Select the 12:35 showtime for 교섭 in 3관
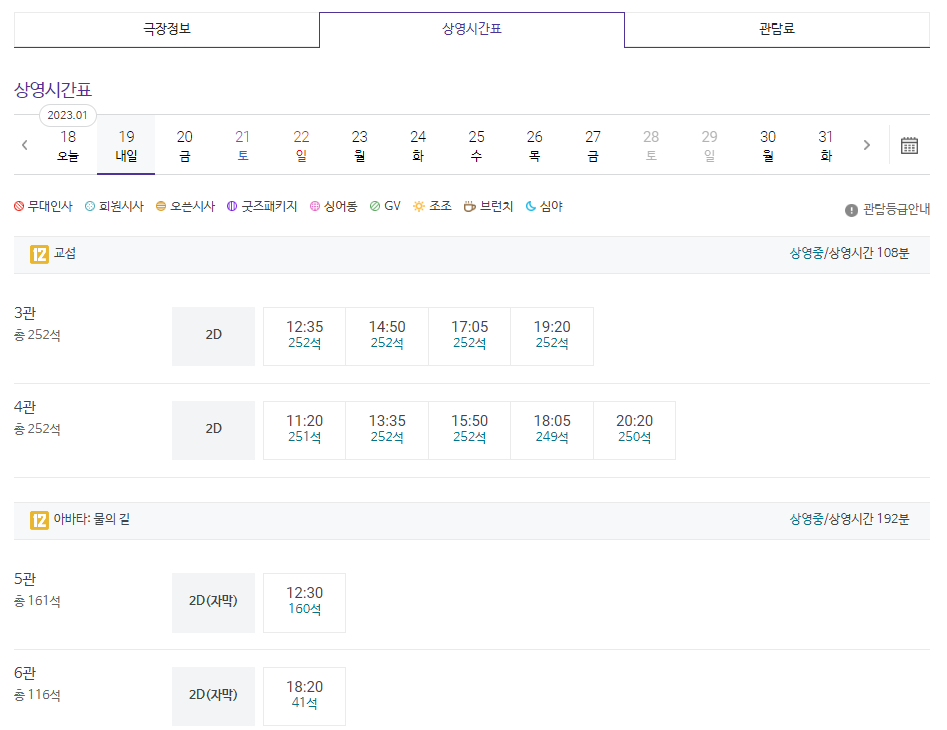Image resolution: width=947 pixels, height=730 pixels. (304, 336)
